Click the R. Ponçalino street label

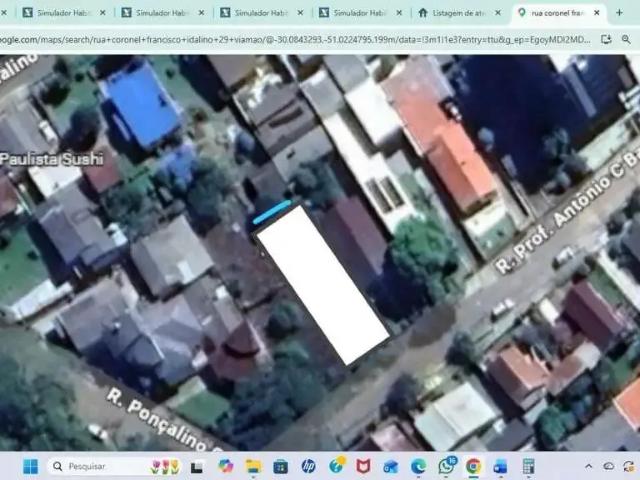point(164,420)
